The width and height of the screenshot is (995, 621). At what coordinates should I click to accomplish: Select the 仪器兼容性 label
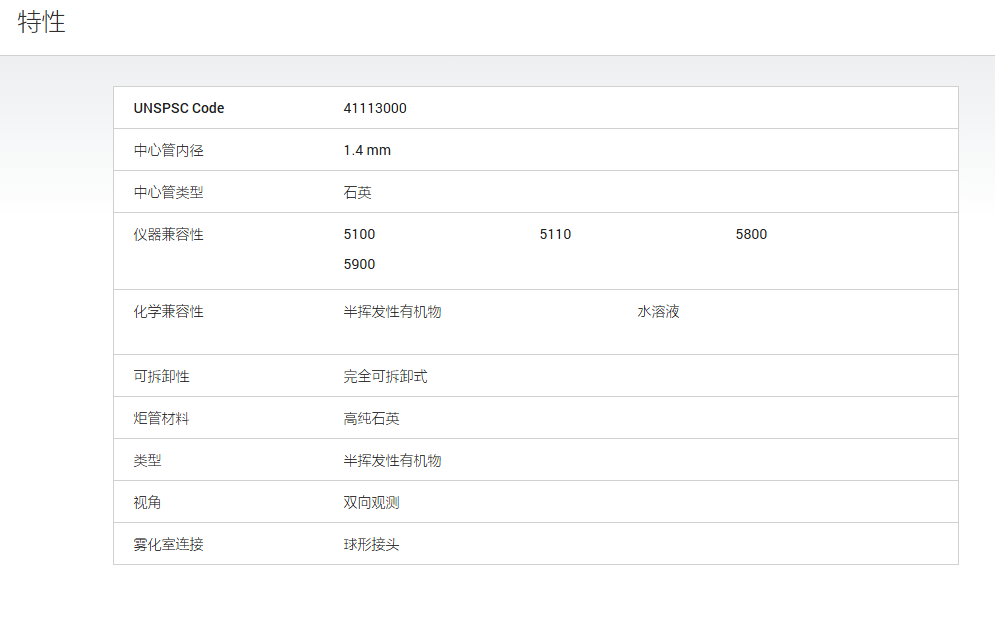[x=168, y=235]
